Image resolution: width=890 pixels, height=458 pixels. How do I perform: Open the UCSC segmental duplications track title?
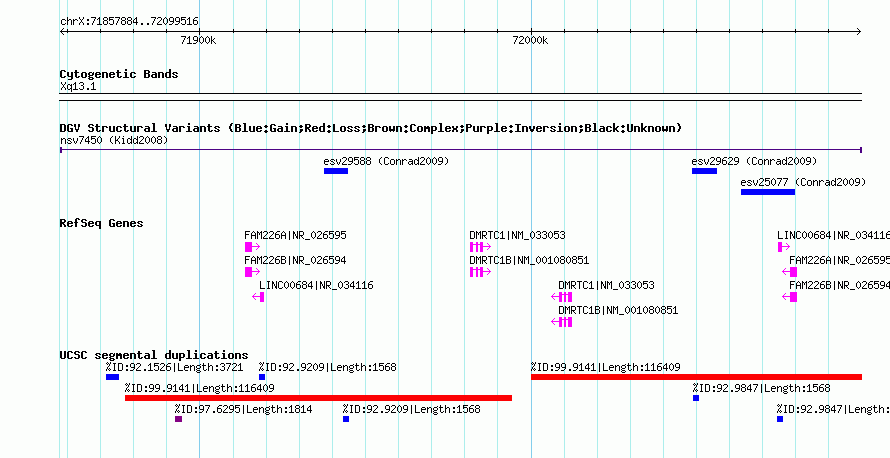tap(154, 356)
